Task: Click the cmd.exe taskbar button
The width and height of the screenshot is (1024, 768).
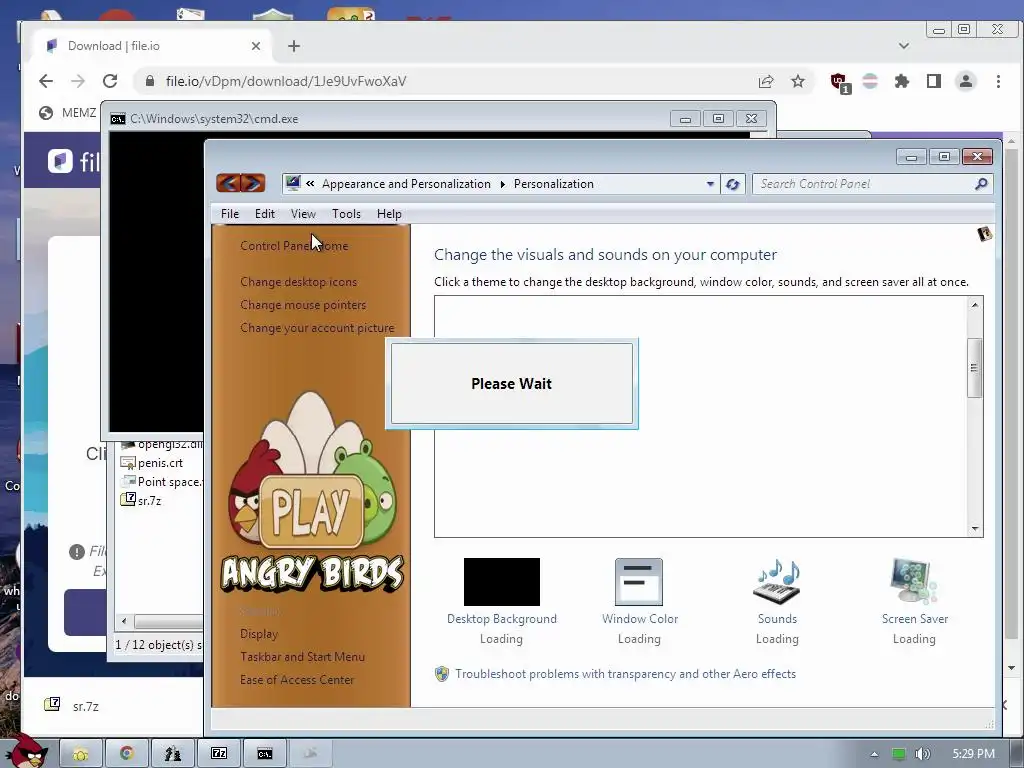Action: click(x=264, y=753)
